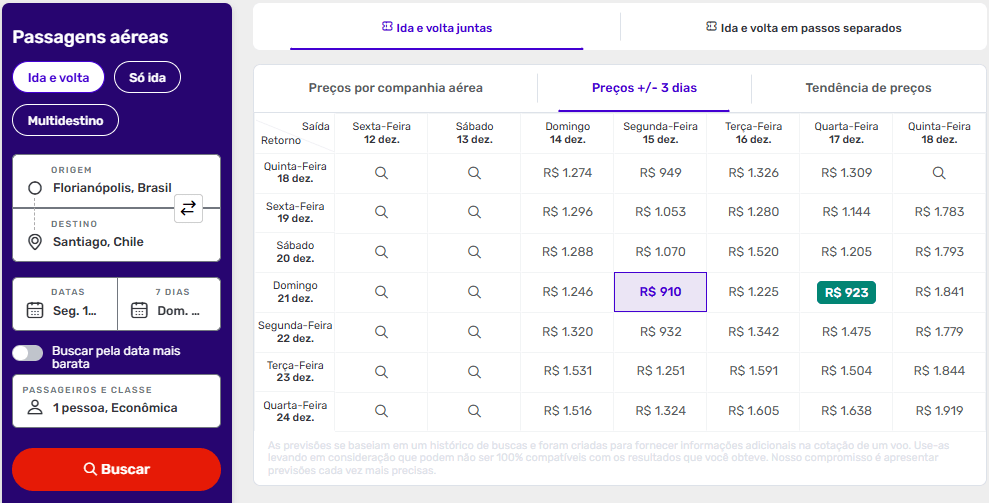Toggle 'Buscar pela data mais barata' switch

[28, 353]
